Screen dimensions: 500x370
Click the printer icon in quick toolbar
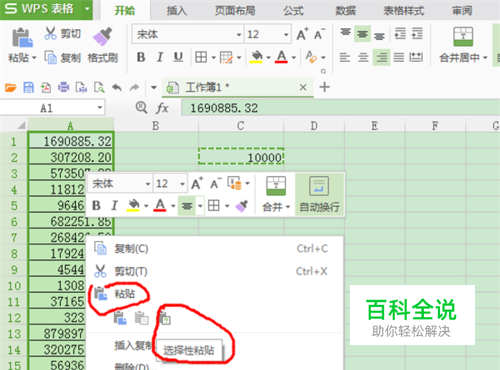point(63,88)
